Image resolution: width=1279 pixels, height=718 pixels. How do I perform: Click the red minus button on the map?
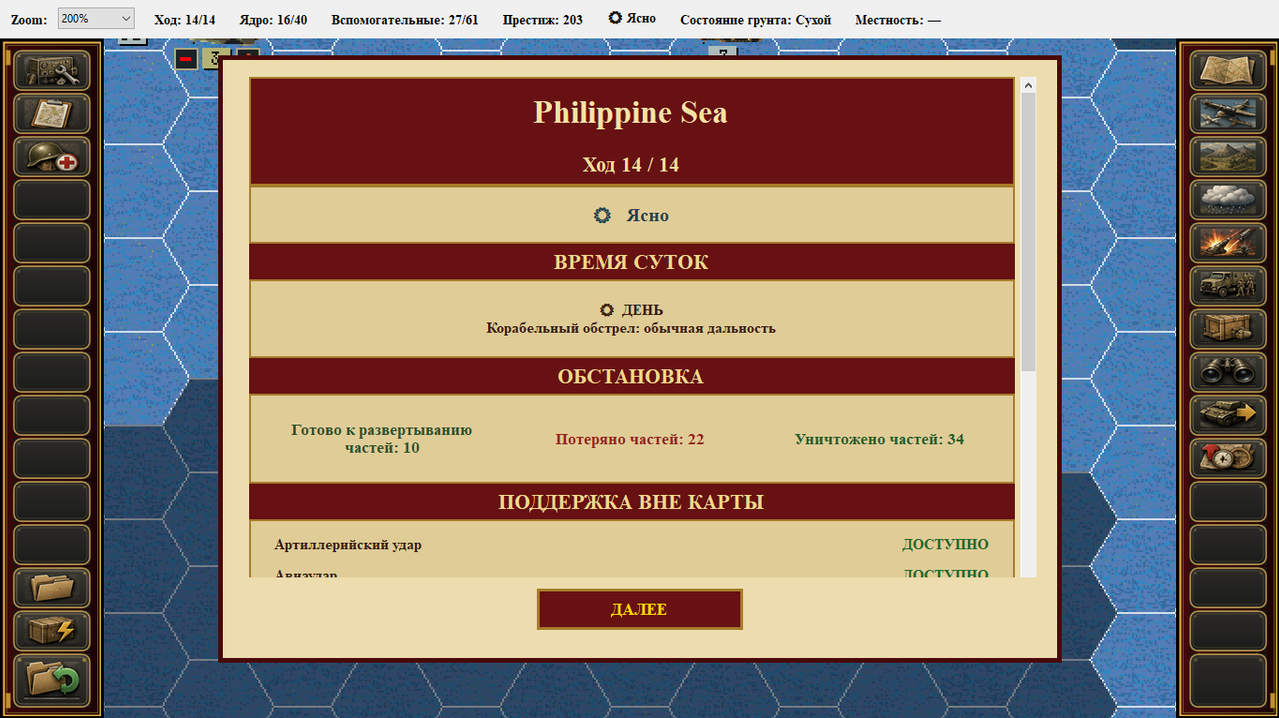click(186, 59)
